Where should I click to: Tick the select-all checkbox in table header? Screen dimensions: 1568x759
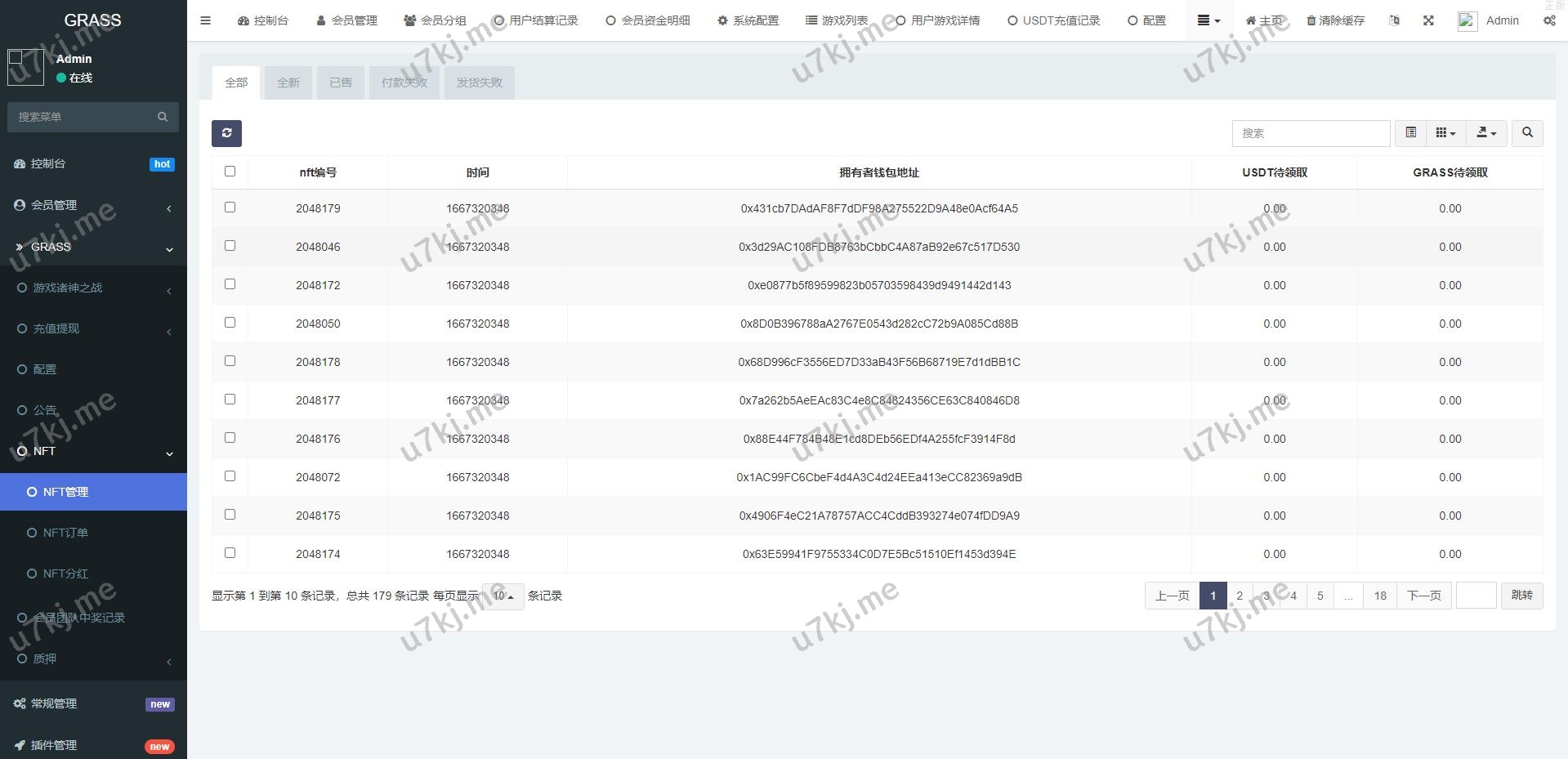(x=230, y=172)
